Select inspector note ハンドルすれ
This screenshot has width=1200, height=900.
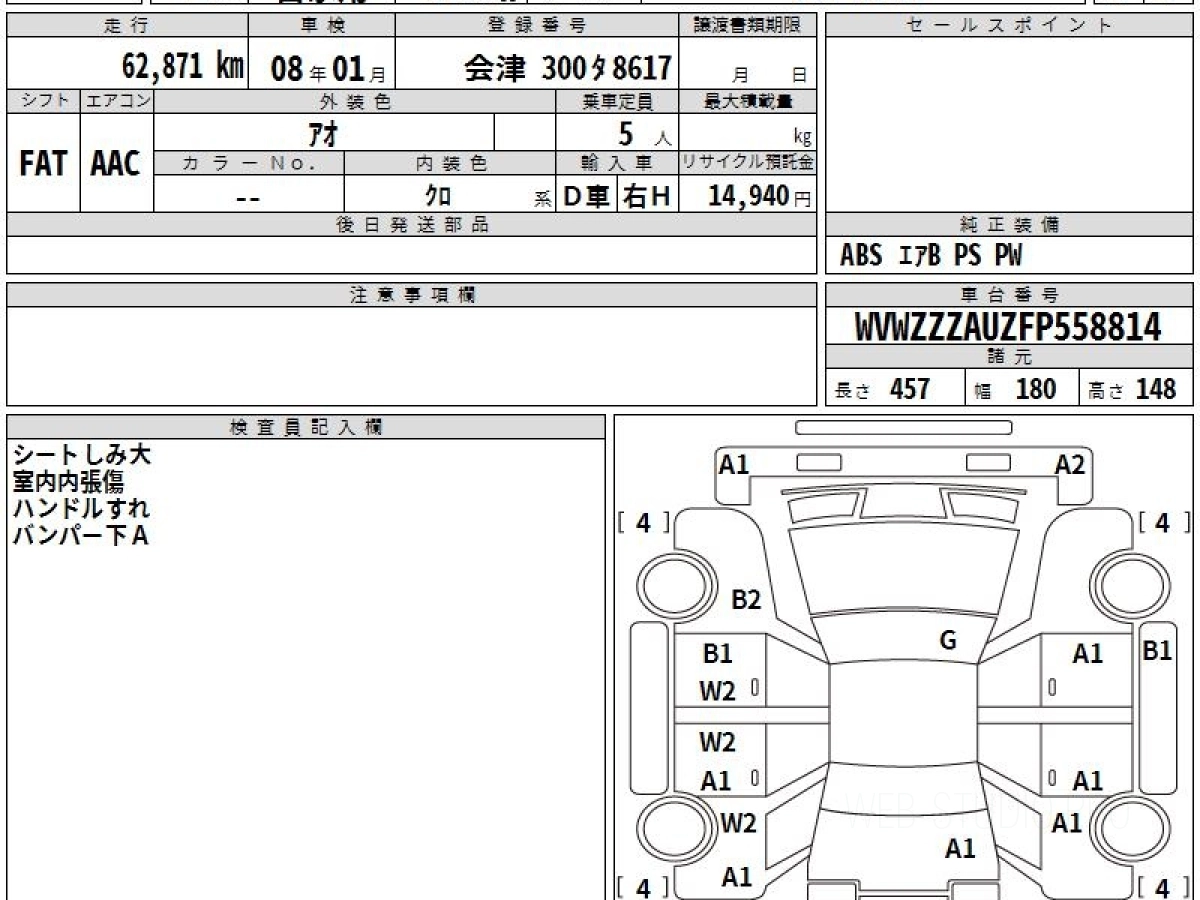(81, 508)
